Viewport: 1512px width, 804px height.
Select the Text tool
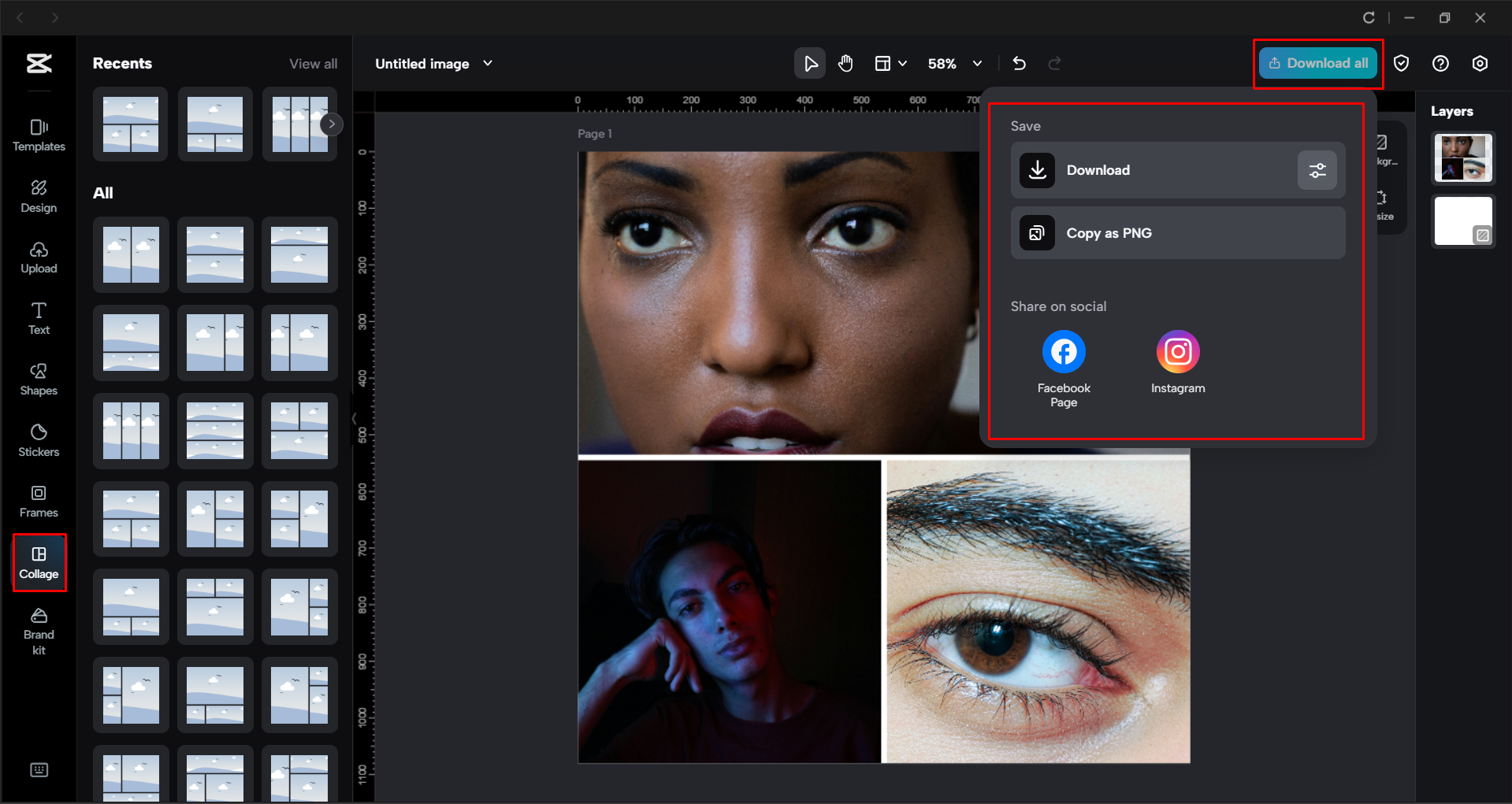(x=39, y=317)
